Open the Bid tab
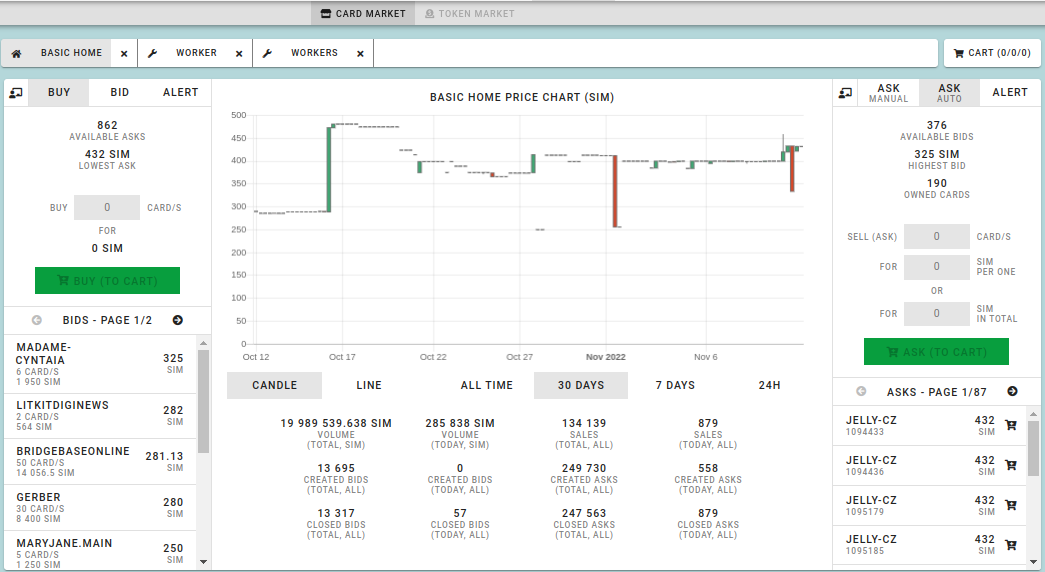Screen dimensions: 1045x572 click(120, 92)
